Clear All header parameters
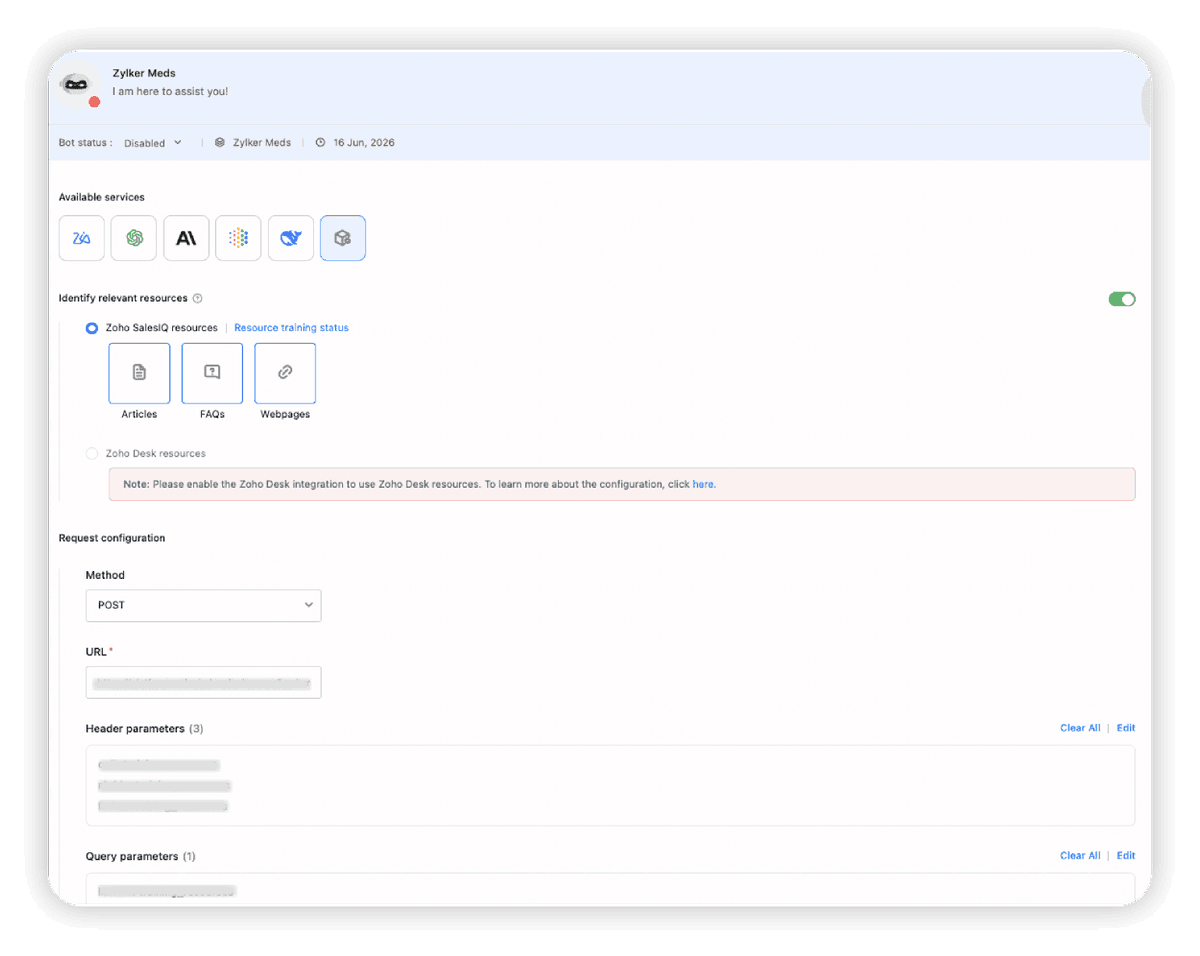 click(1080, 728)
